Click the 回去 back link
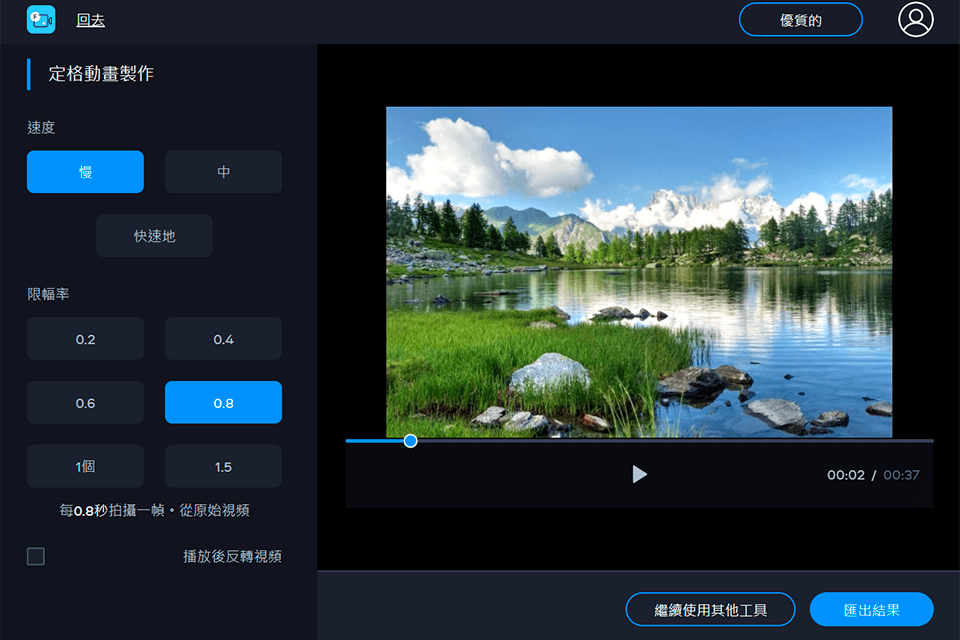 [x=91, y=20]
